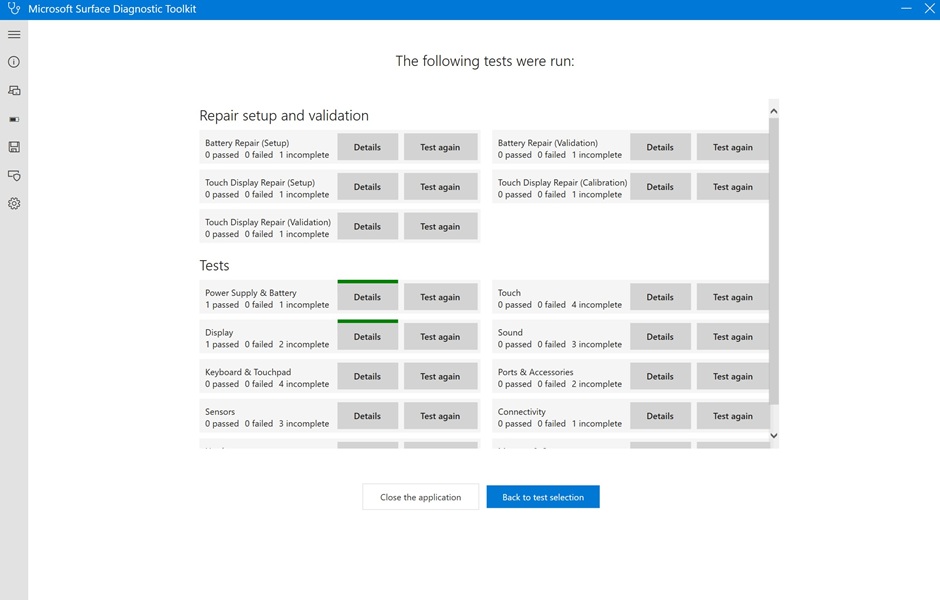Retest Touch Display Repair (Calibration)

(x=733, y=186)
